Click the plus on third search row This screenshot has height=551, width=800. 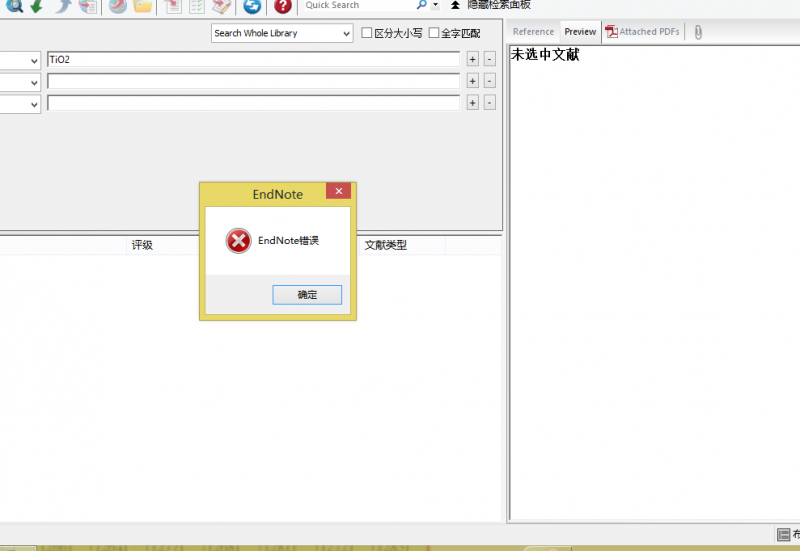coord(472,103)
